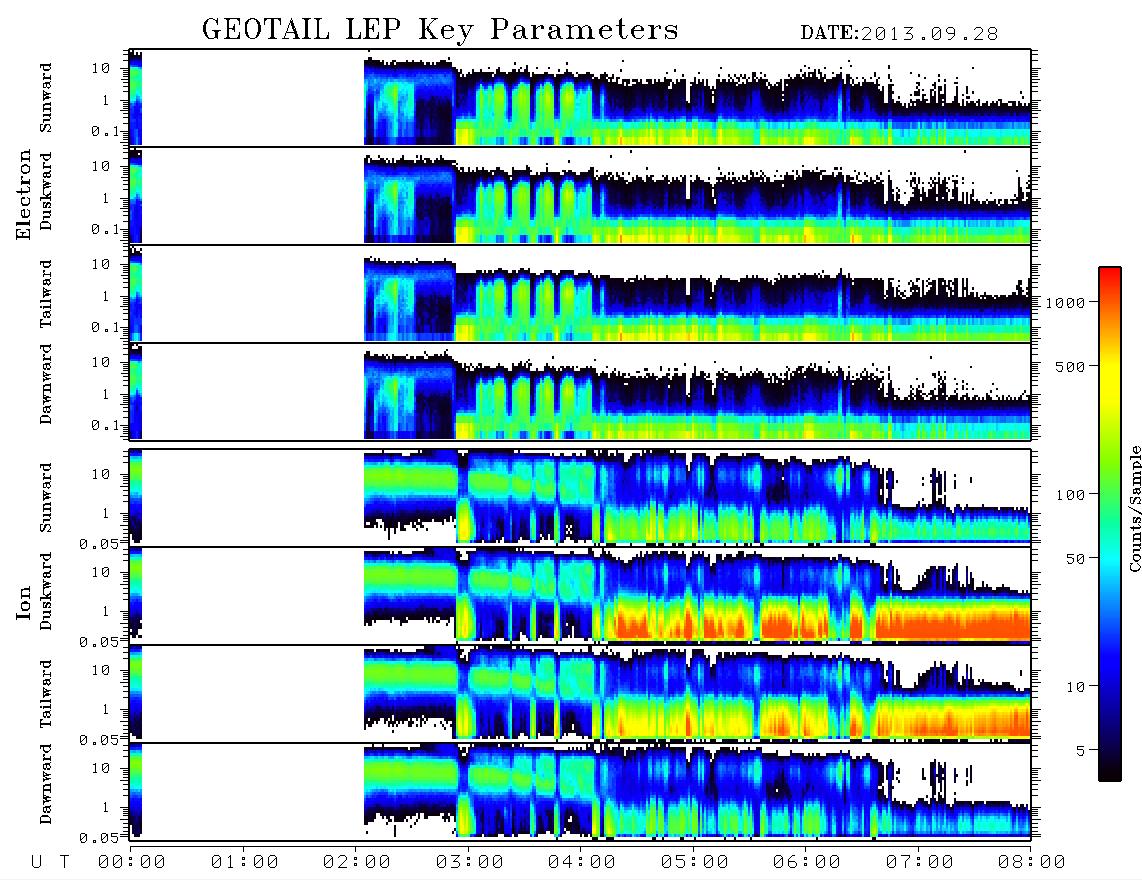Viewport: 1142px width, 880px height.
Task: Click the Ion Duskward spectrogram panel
Action: [x=580, y=595]
